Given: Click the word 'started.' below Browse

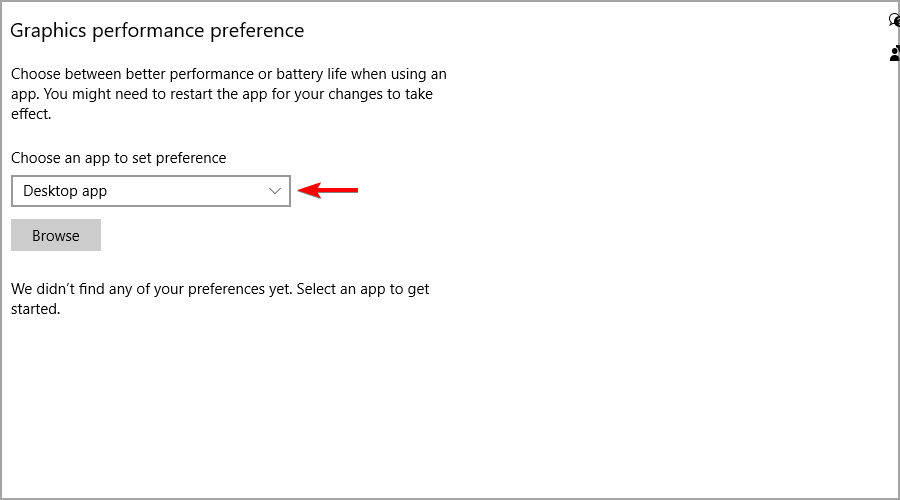Looking at the screenshot, I should [36, 309].
